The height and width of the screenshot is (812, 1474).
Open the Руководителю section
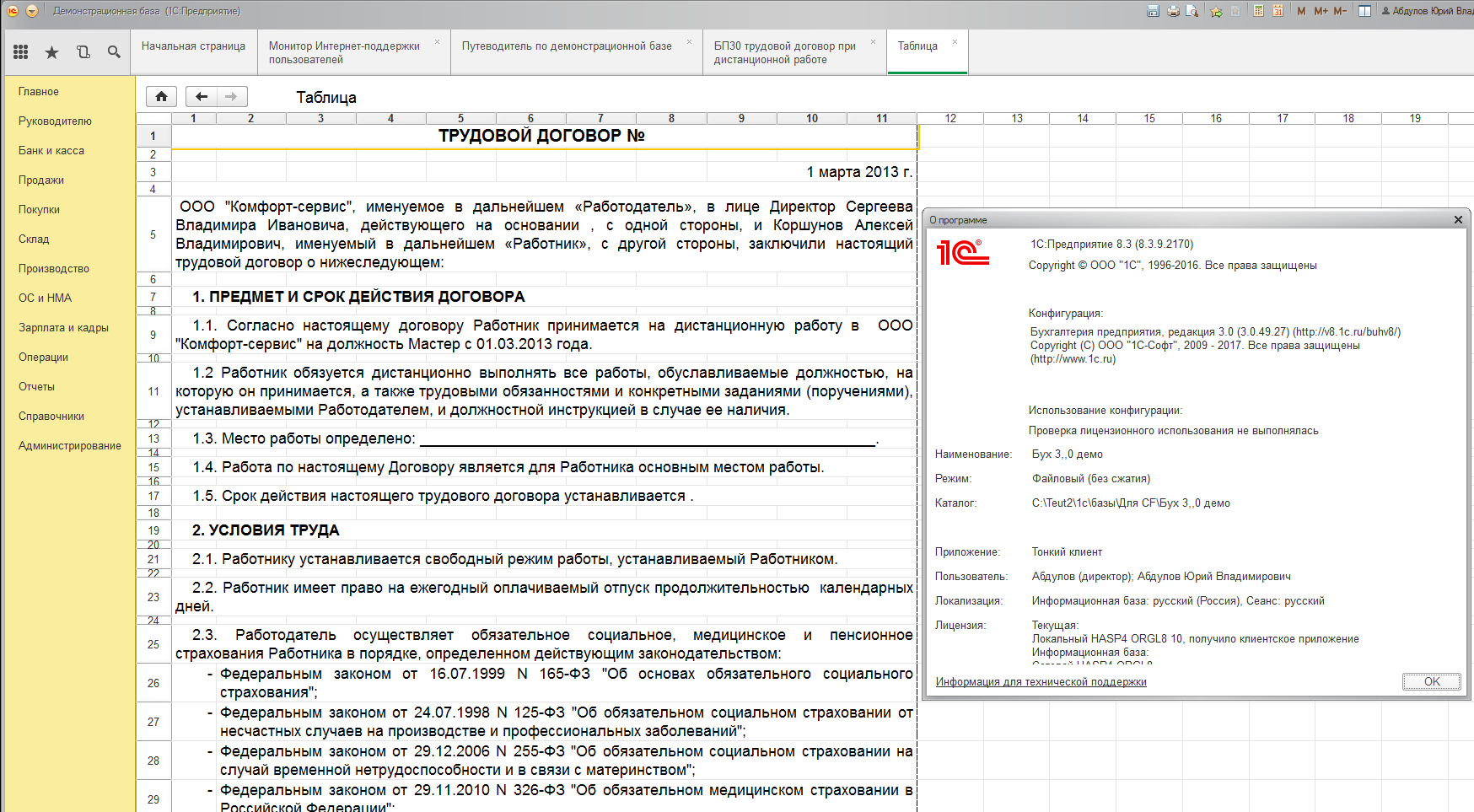tap(55, 121)
